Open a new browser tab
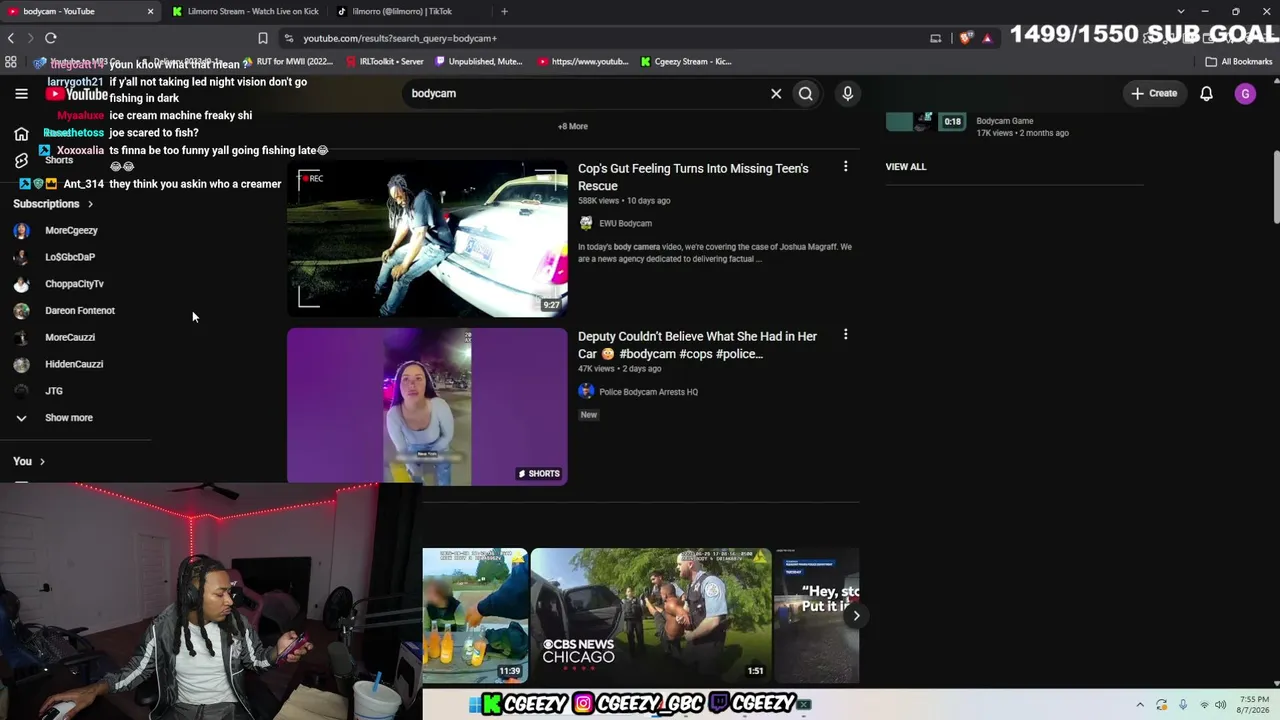Viewport: 1280px width, 720px height. [x=504, y=11]
